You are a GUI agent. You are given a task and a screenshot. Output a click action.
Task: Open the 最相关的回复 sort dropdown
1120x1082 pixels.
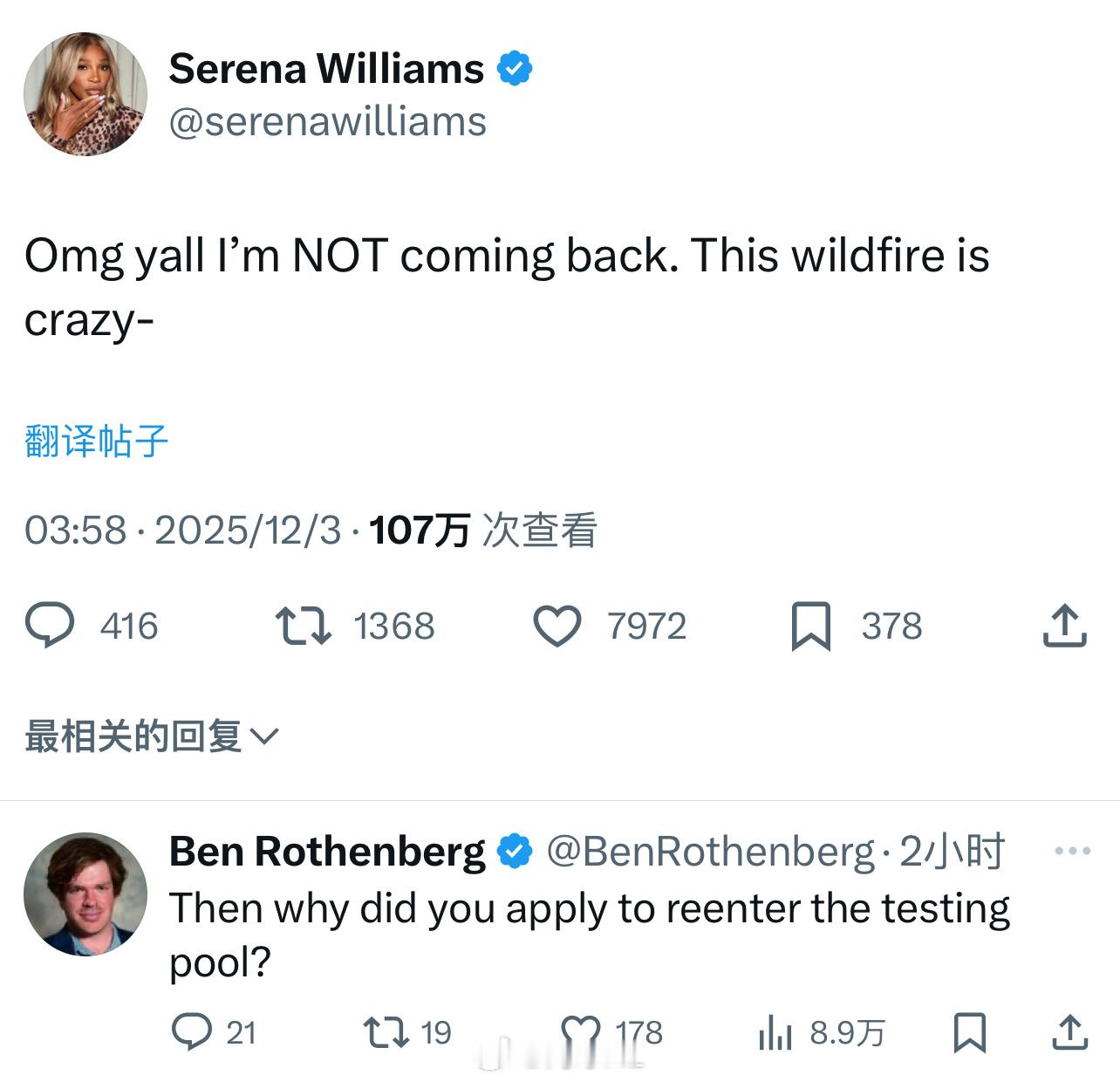(x=152, y=736)
